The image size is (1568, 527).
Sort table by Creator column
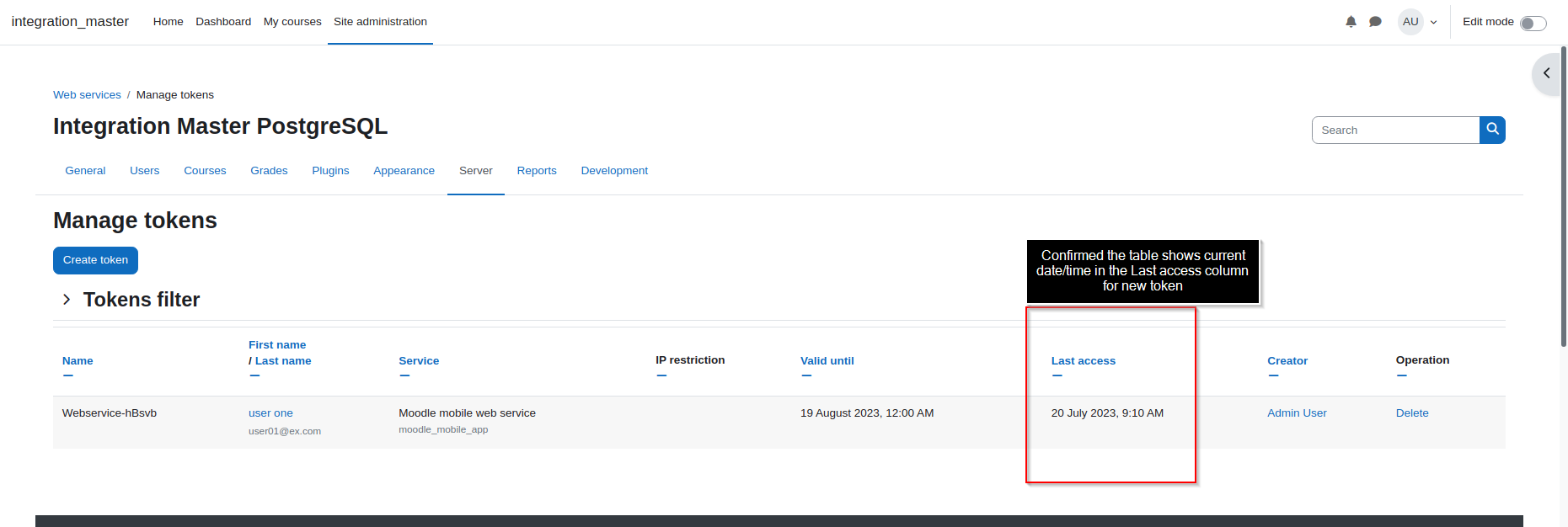tap(1287, 361)
